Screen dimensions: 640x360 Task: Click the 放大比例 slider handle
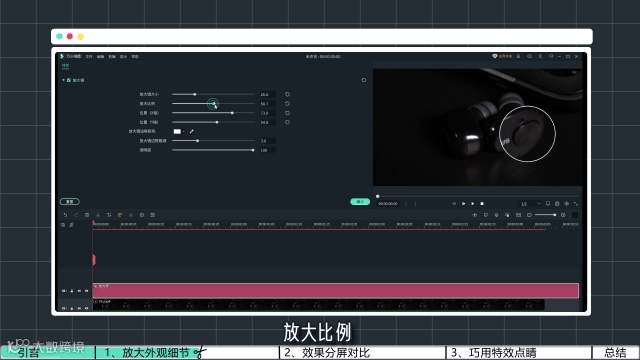click(213, 104)
